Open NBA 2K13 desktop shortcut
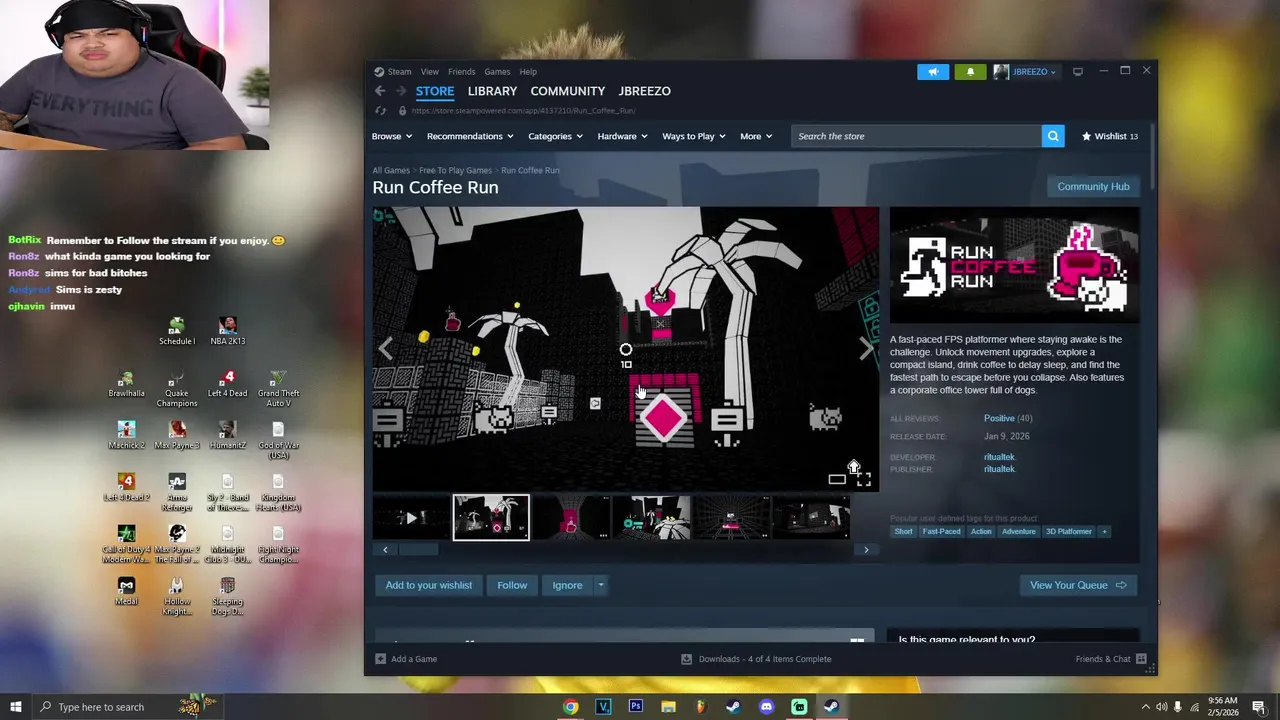The width and height of the screenshot is (1280, 720). [x=227, y=331]
